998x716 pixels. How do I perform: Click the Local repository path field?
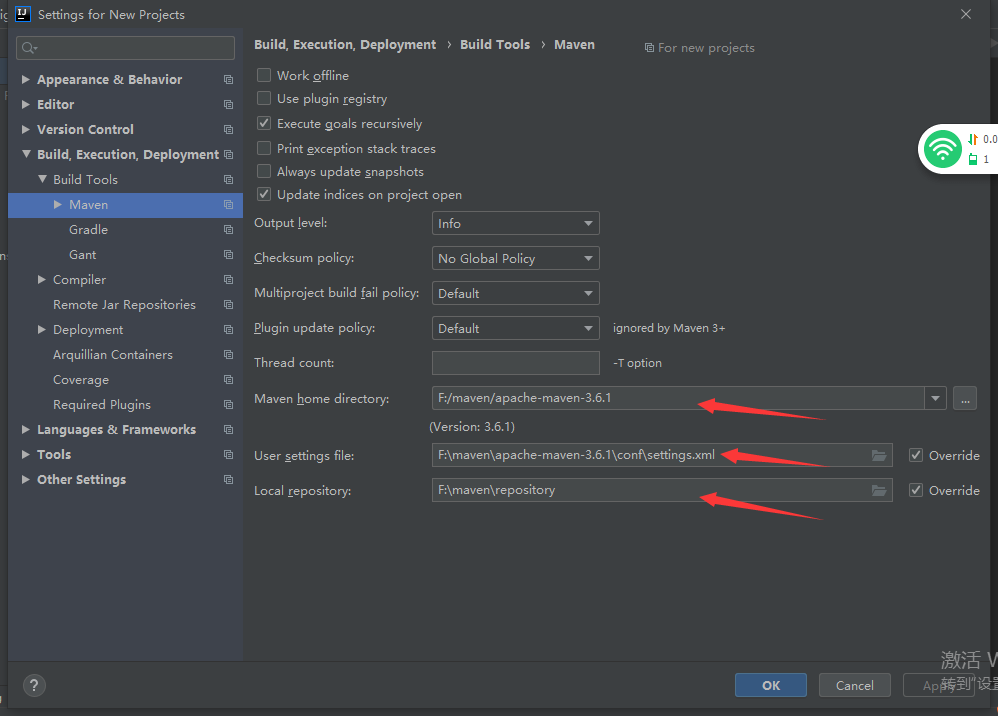[662, 490]
